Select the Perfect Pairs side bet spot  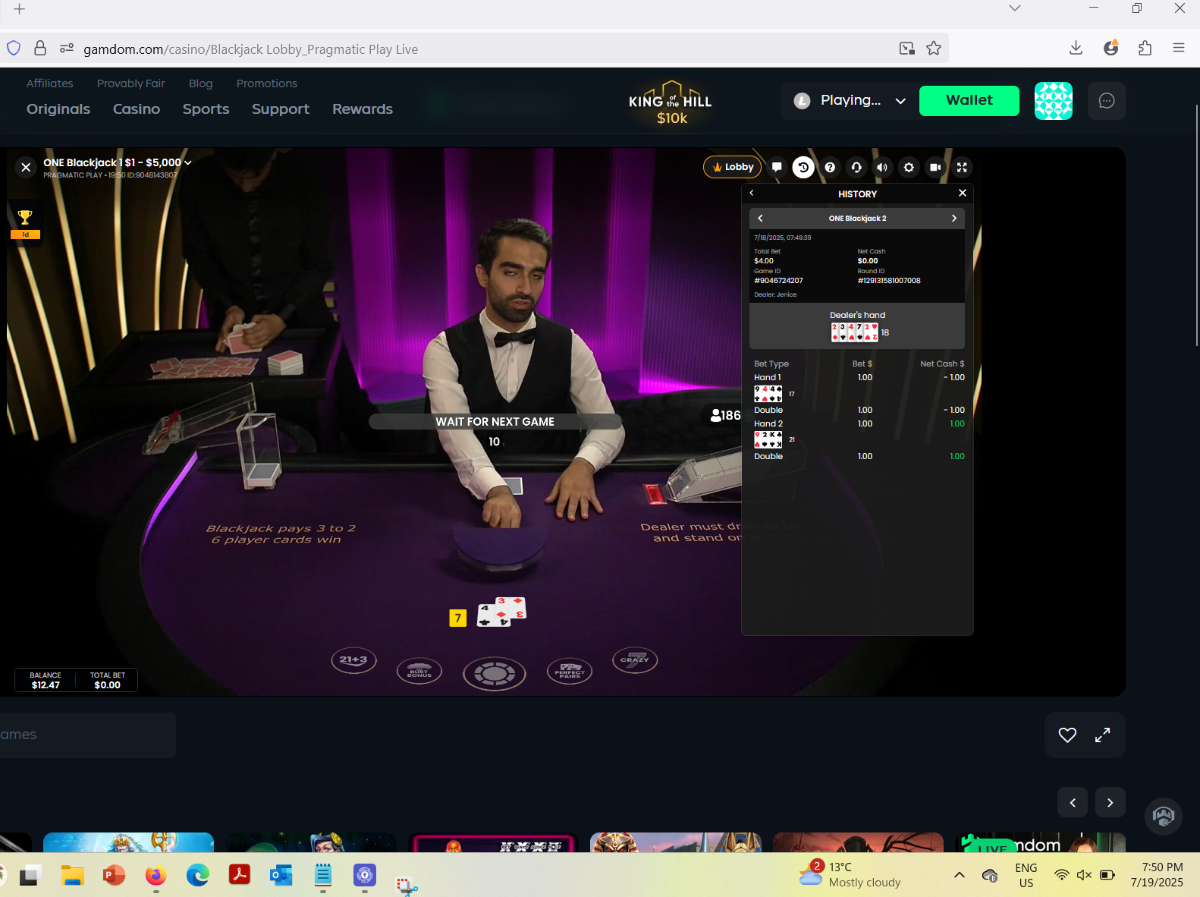click(570, 670)
